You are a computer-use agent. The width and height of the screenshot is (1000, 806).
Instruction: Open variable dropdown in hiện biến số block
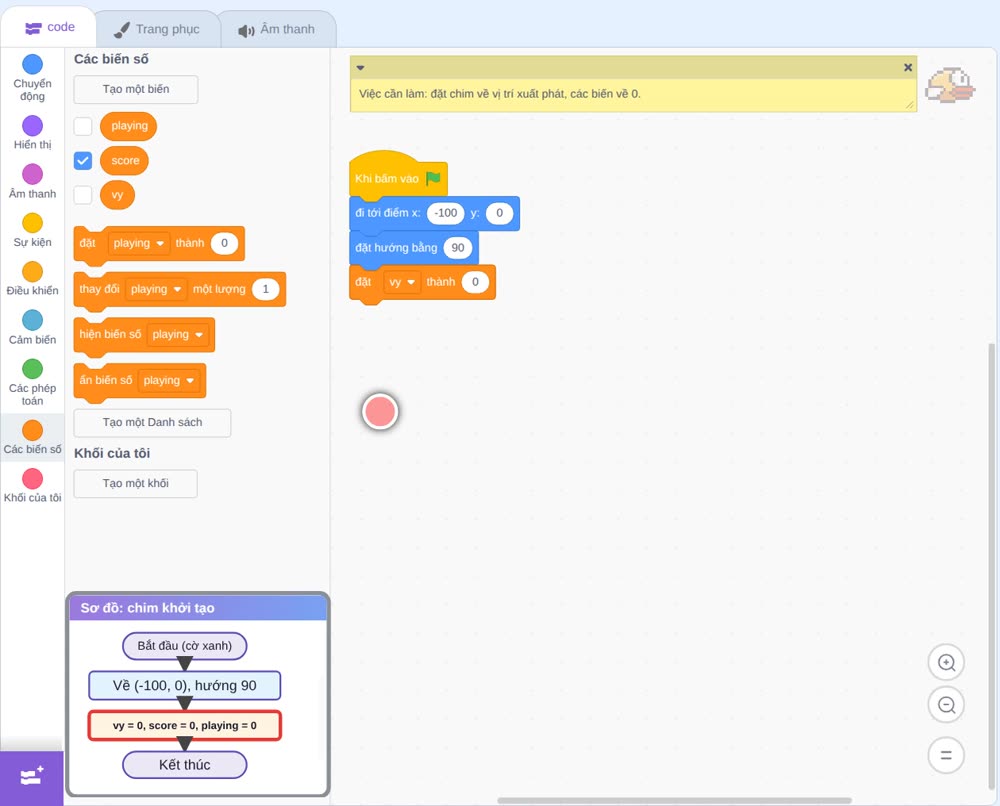(177, 335)
